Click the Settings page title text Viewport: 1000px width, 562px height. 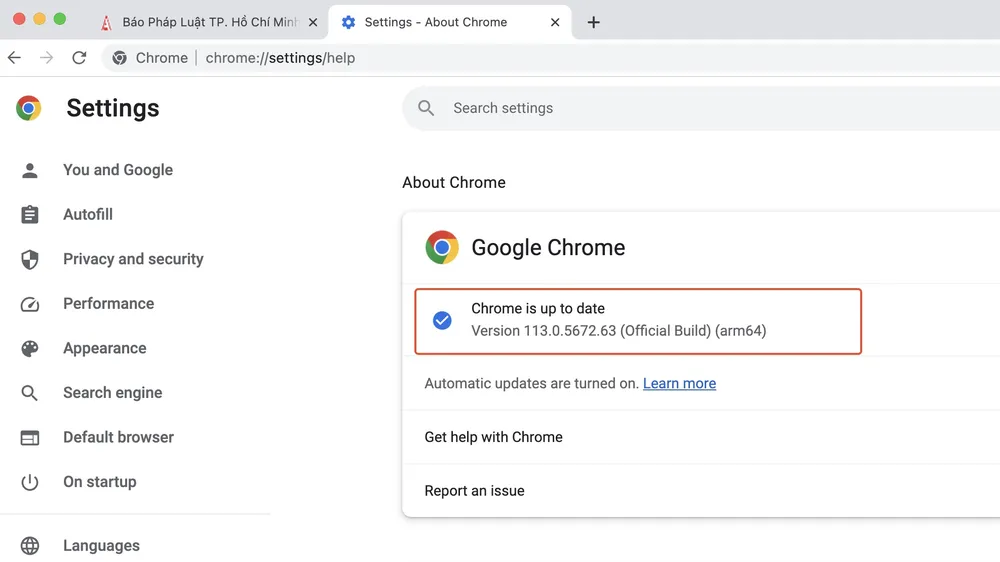pos(113,108)
